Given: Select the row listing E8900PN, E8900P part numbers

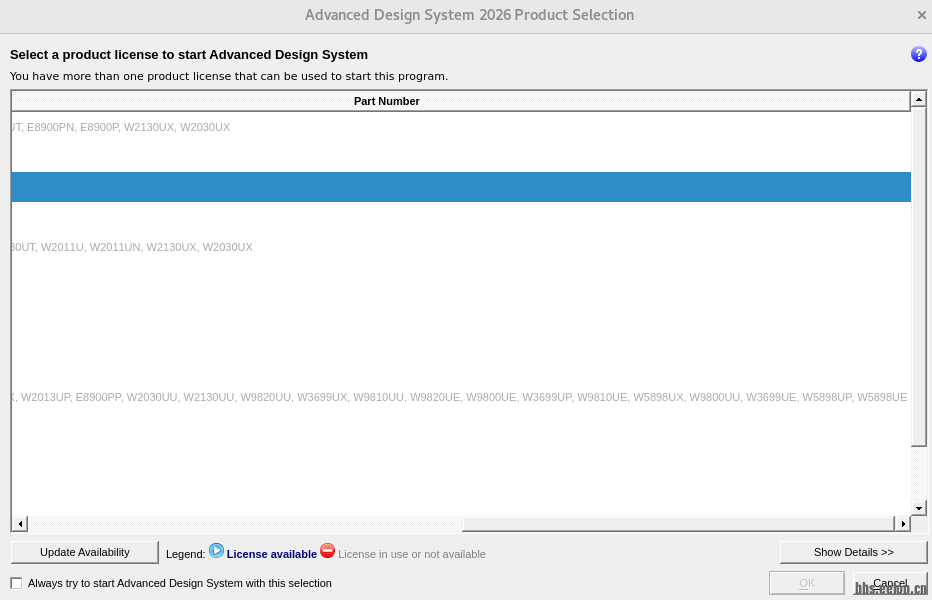Looking at the screenshot, I should [460, 127].
